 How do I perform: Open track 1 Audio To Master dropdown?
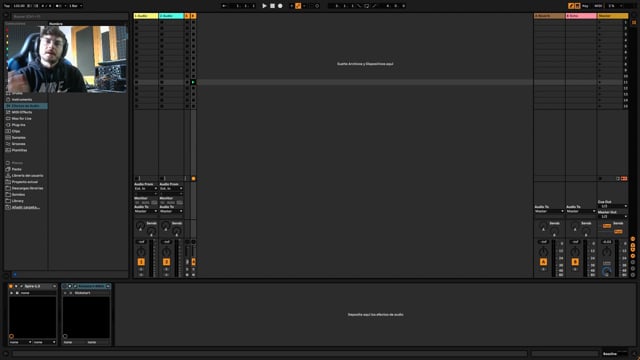[x=146, y=211]
